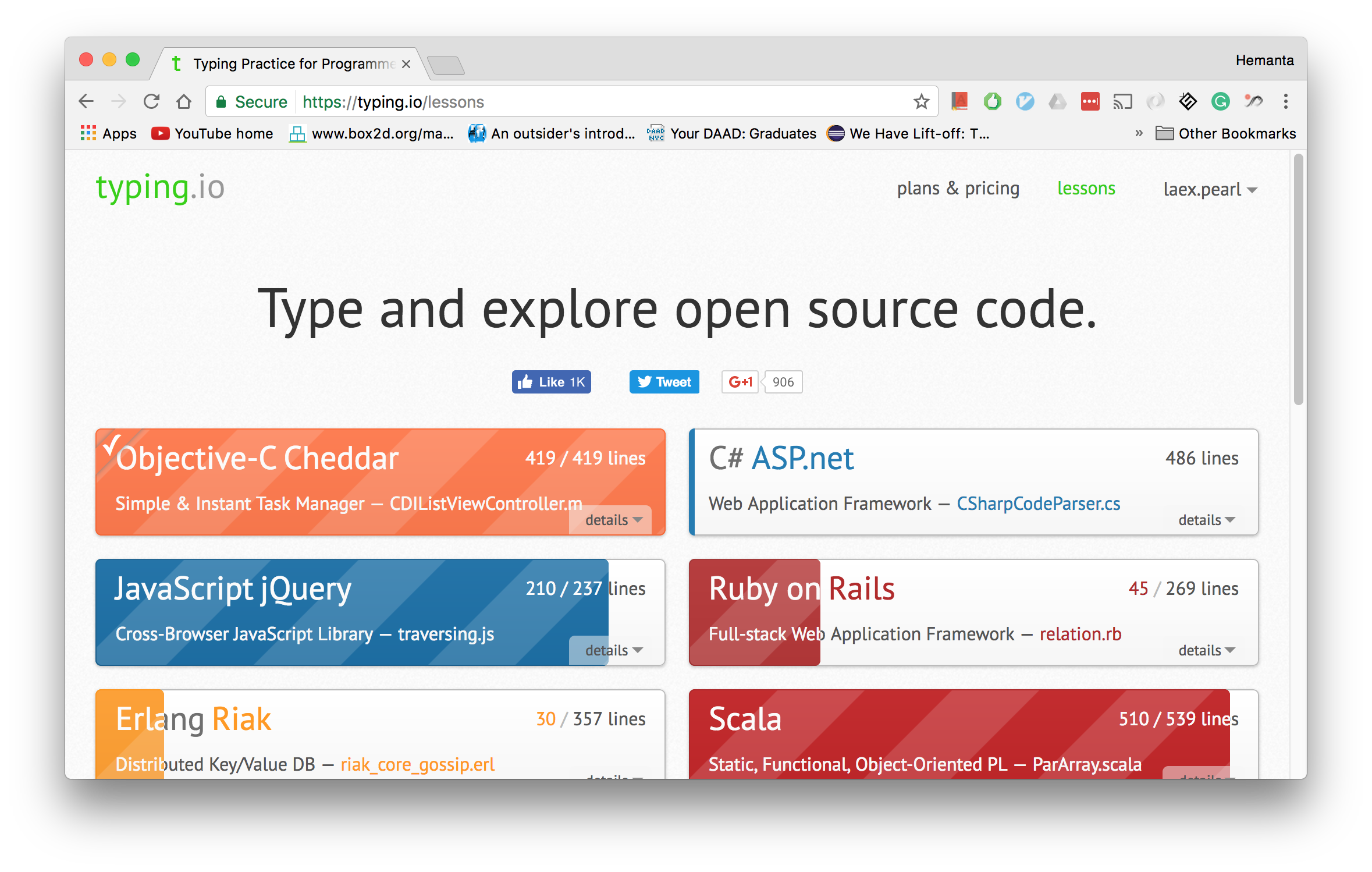The width and height of the screenshot is (1372, 872).
Task: Open a new tab button
Action: pos(446,65)
